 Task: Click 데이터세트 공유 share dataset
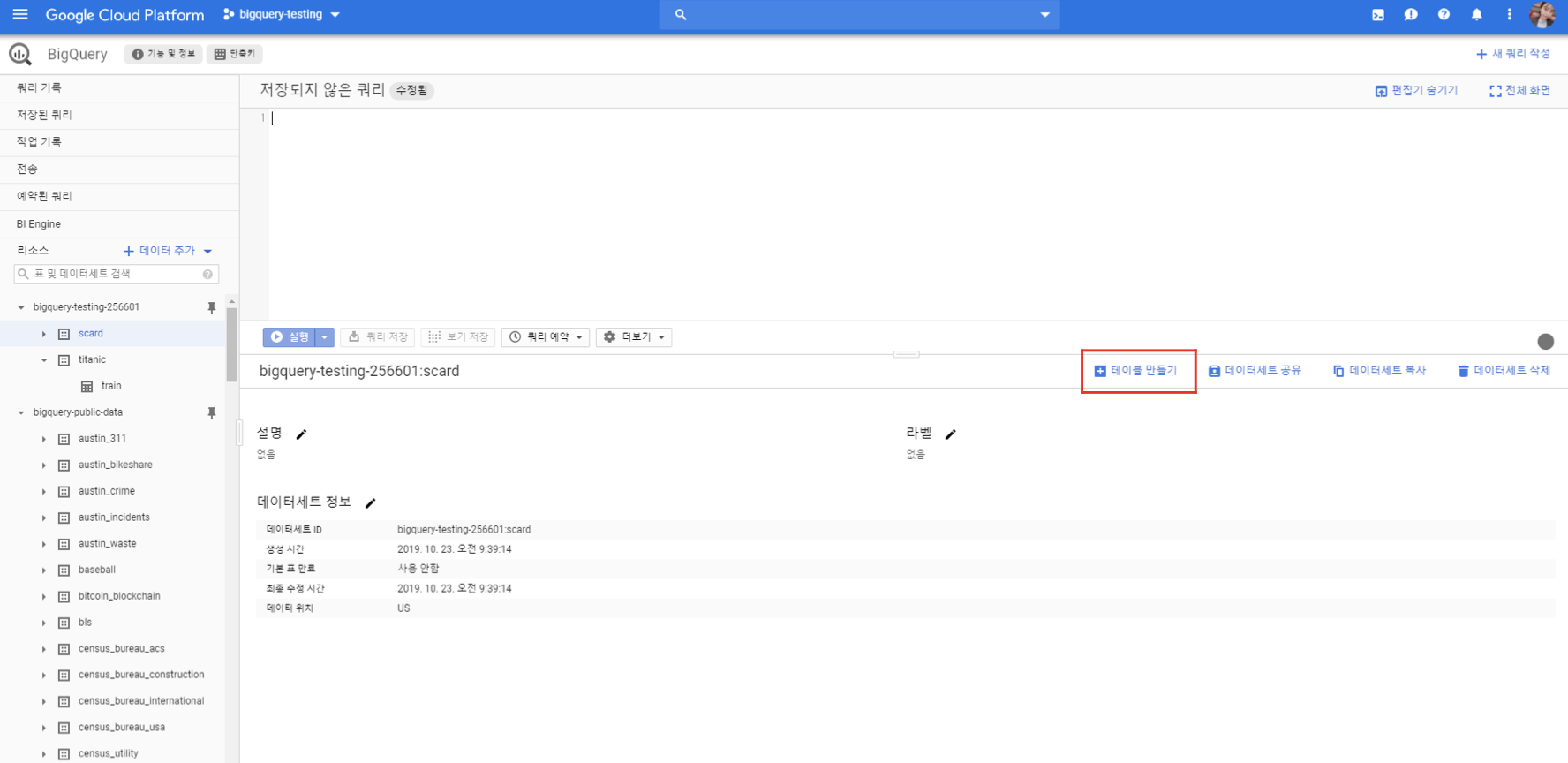point(1255,371)
